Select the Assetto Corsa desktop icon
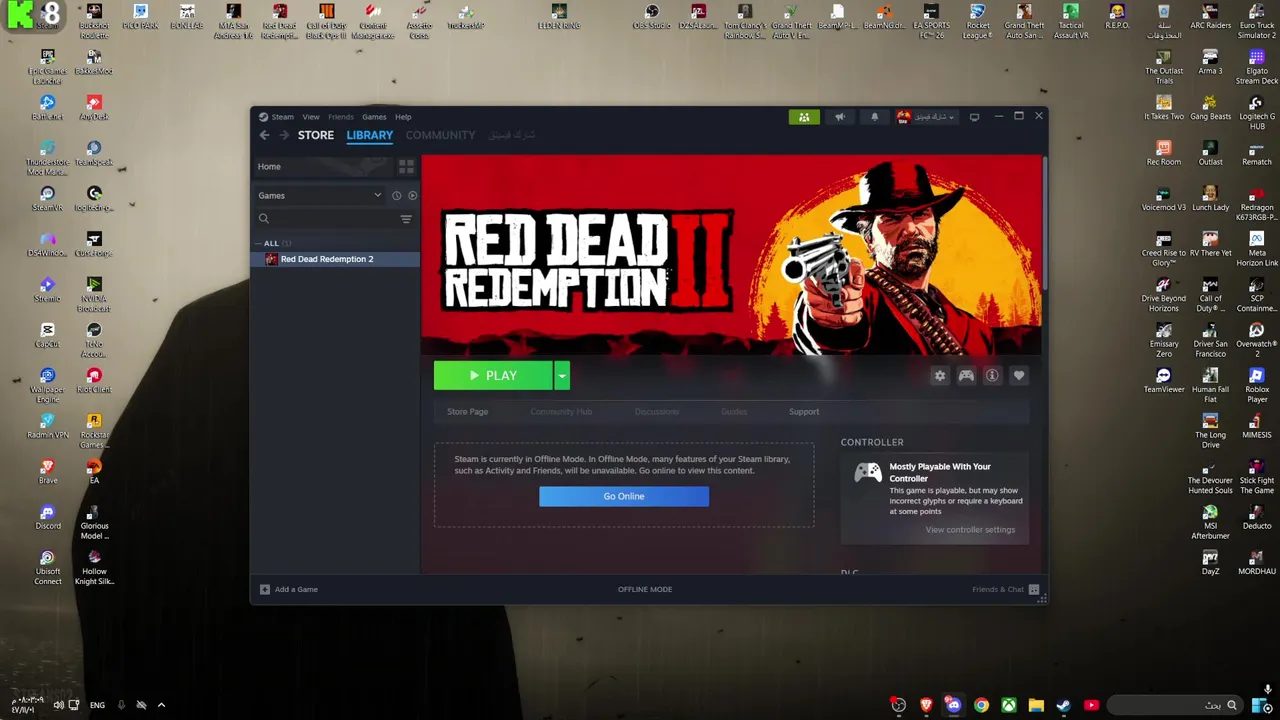This screenshot has height=720, width=1280. (x=419, y=22)
